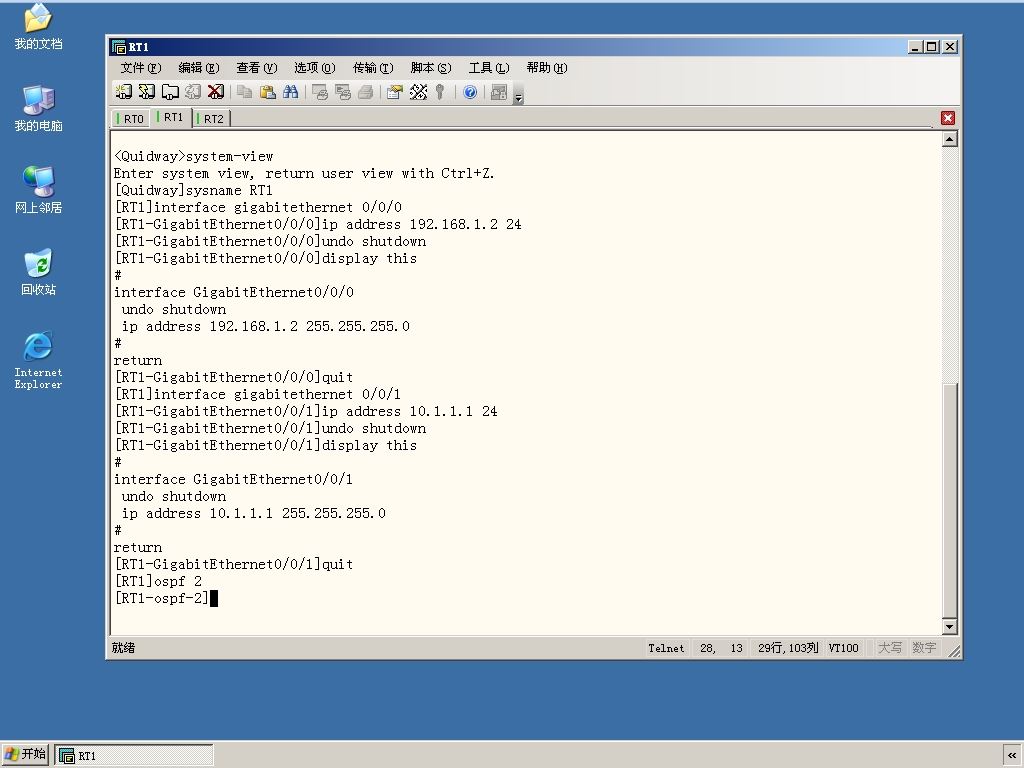Image resolution: width=1024 pixels, height=768 pixels.
Task: Click the Disconnect red X toolbar icon
Action: (216, 92)
